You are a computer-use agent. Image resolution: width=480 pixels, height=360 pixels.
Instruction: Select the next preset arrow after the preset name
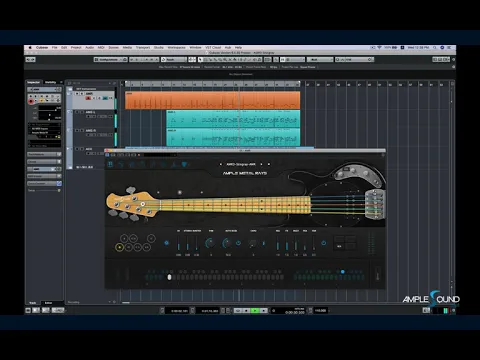[x=261, y=164]
